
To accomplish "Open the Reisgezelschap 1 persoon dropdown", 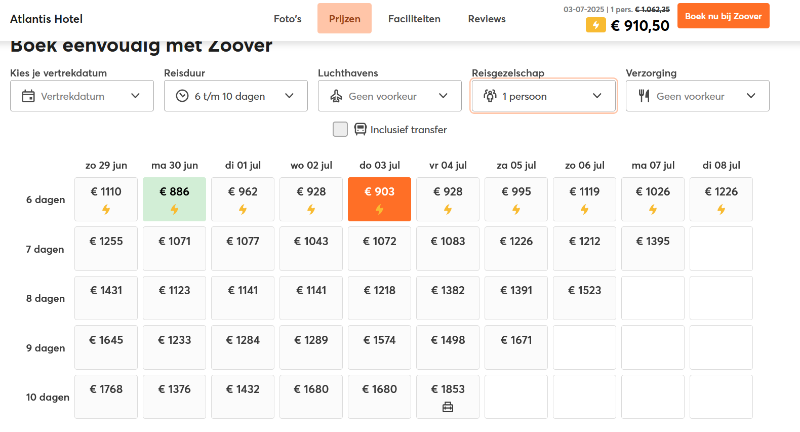I will 544,96.
